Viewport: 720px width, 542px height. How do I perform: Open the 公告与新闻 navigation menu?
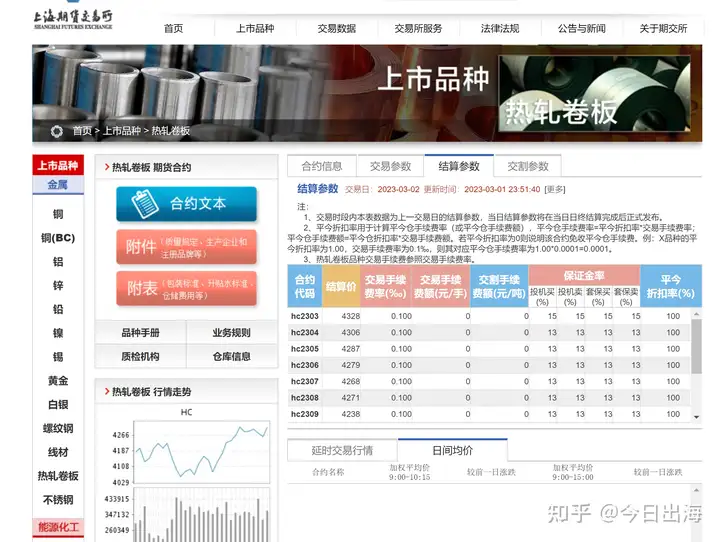click(581, 28)
